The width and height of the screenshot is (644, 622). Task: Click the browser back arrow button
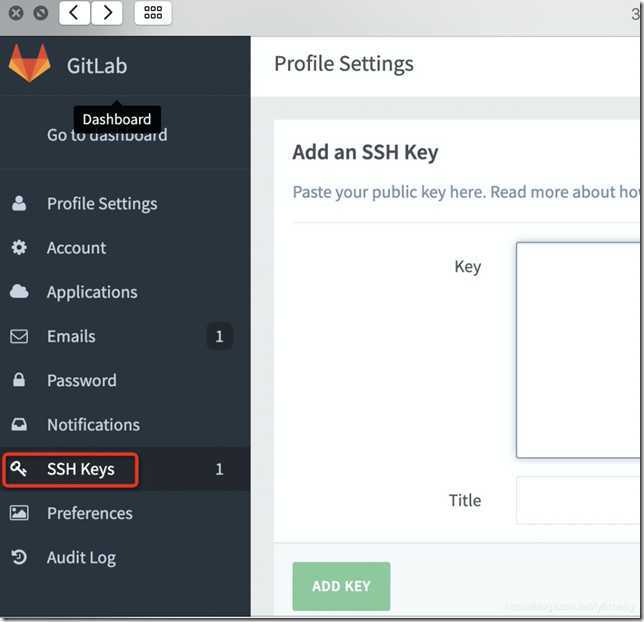click(74, 13)
